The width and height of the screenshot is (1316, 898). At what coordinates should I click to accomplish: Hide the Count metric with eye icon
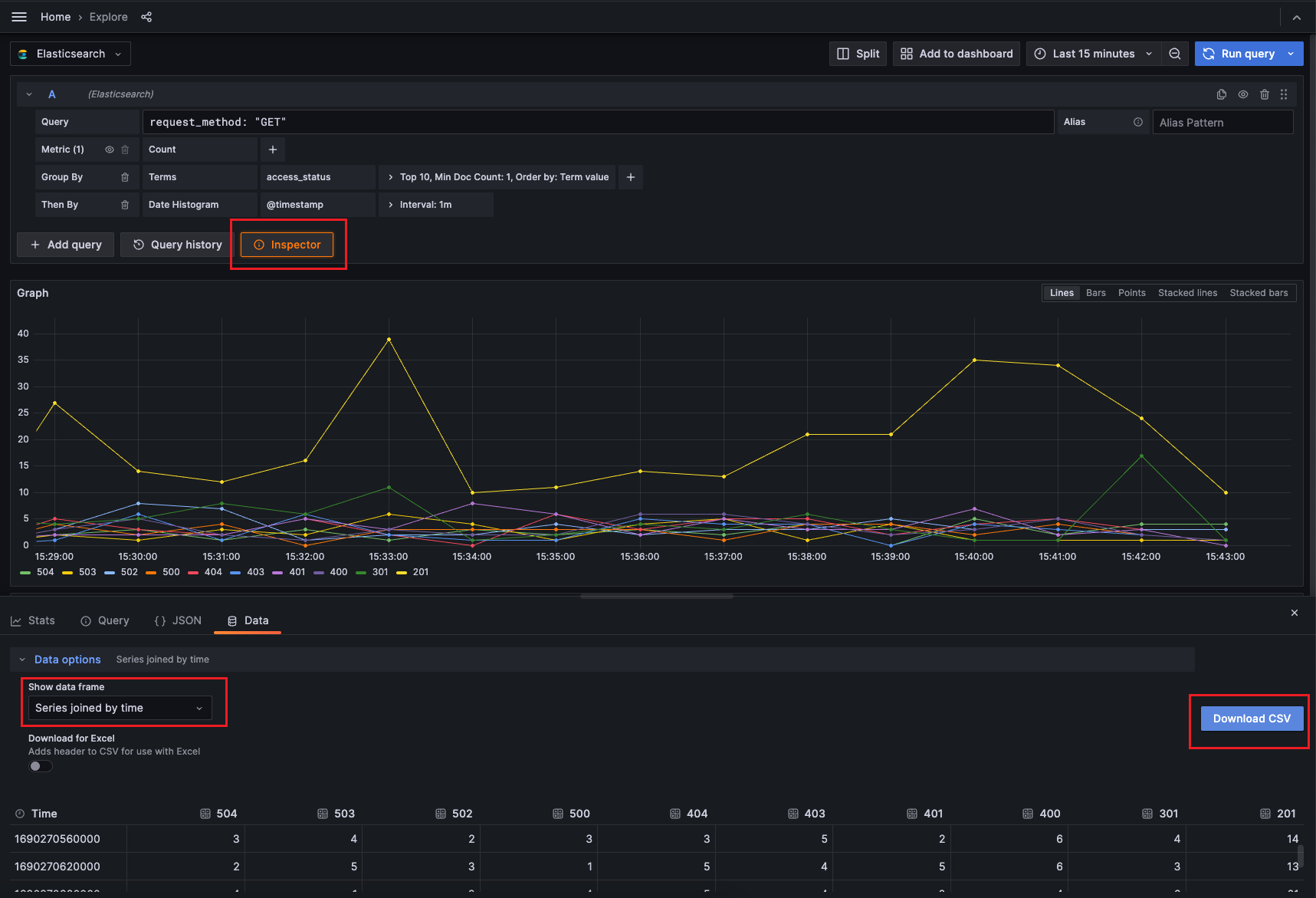pyautogui.click(x=110, y=150)
